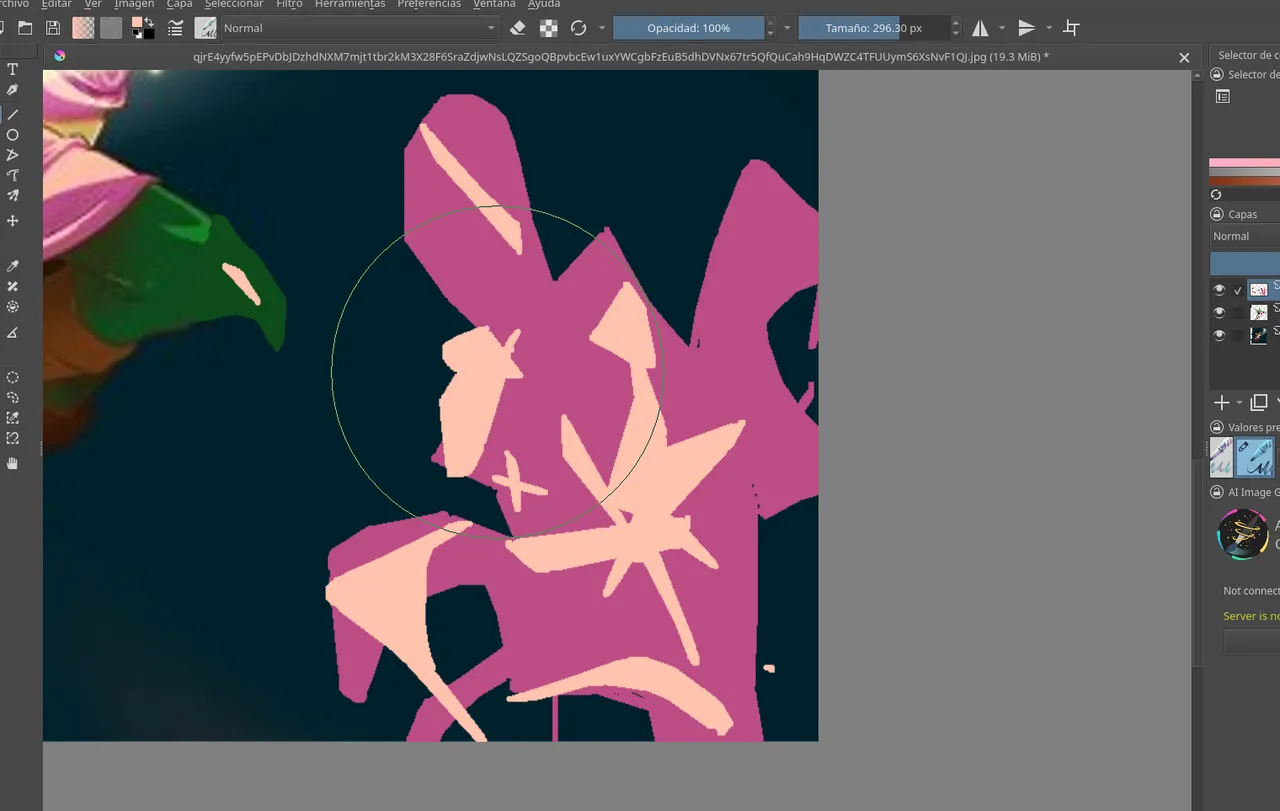
Task: Expand dropdown arrow after Opacidad slider
Action: point(787,28)
